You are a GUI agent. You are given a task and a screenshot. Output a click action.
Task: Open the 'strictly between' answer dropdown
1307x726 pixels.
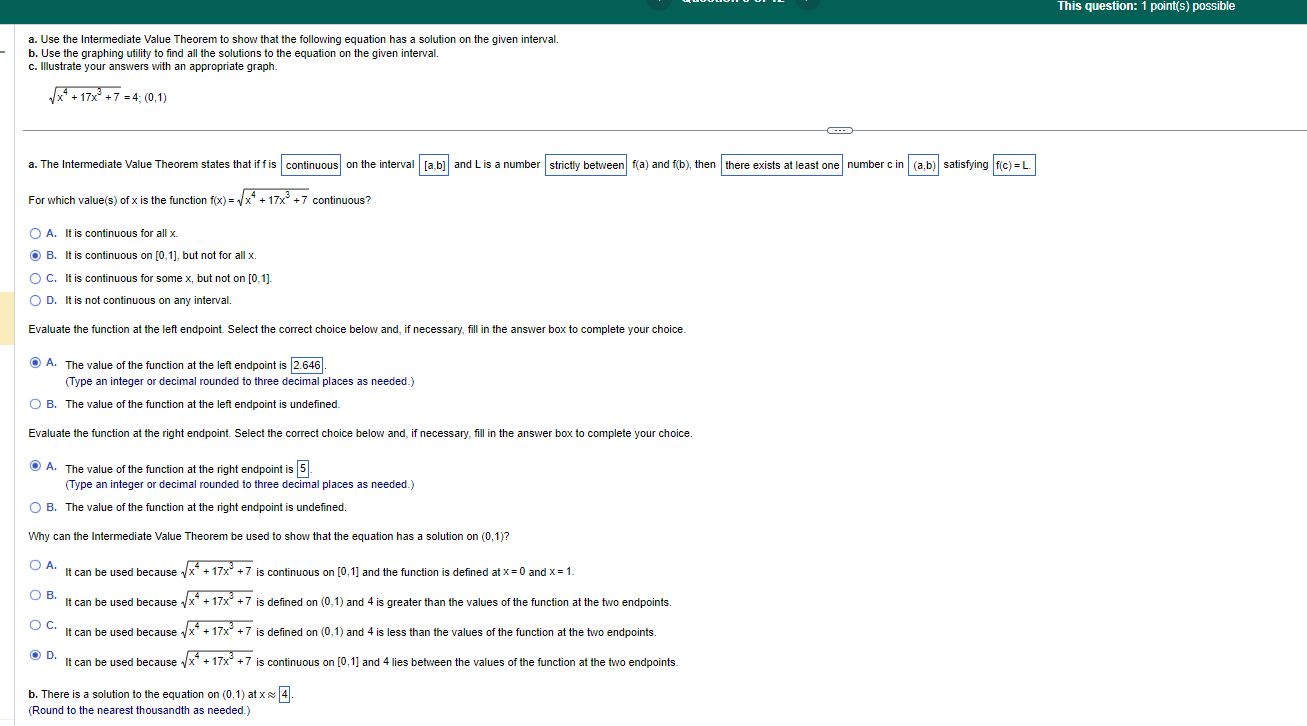coord(585,164)
